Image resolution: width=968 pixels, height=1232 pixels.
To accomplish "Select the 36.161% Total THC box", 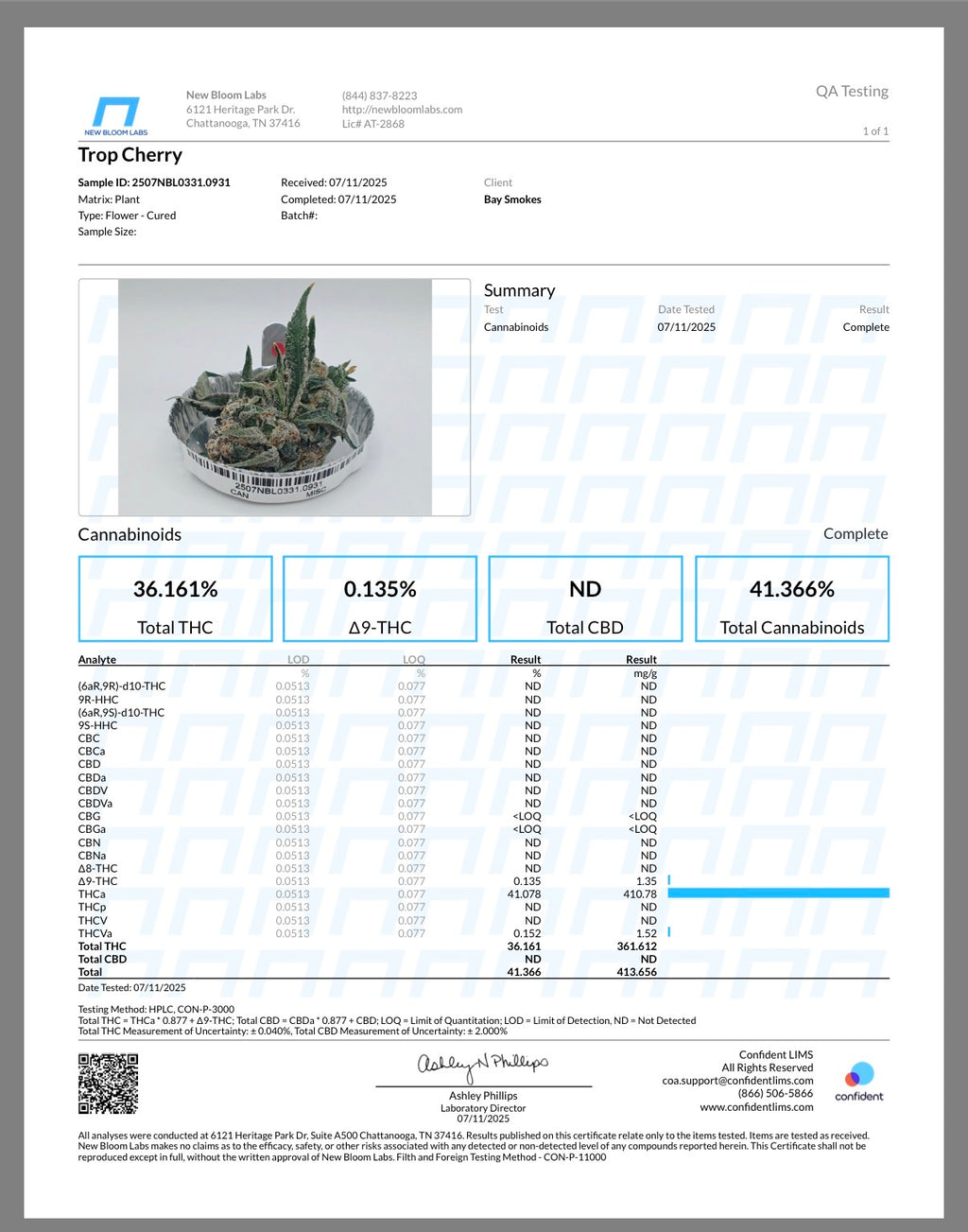I will pyautogui.click(x=175, y=599).
